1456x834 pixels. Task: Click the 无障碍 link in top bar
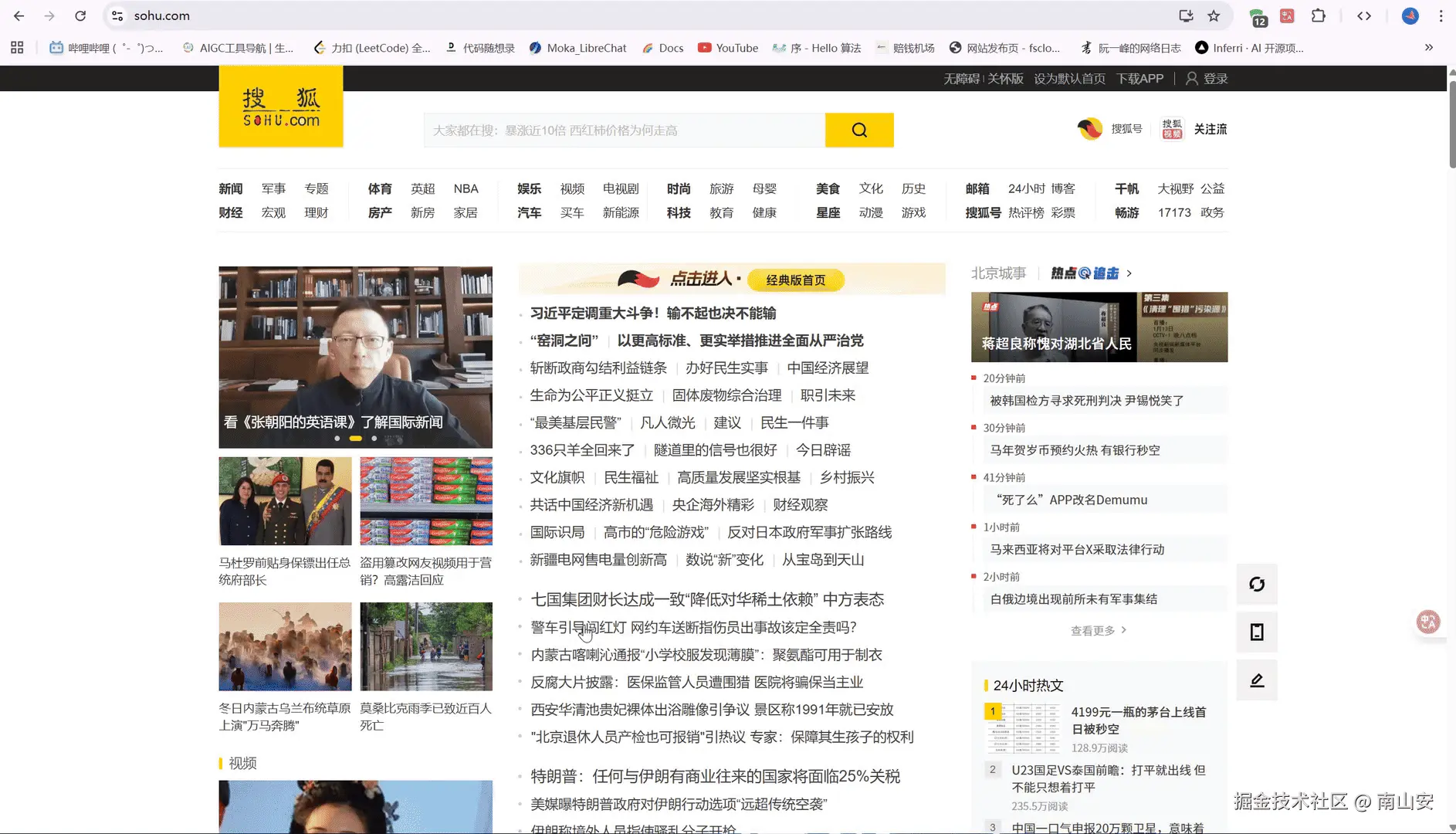(961, 79)
